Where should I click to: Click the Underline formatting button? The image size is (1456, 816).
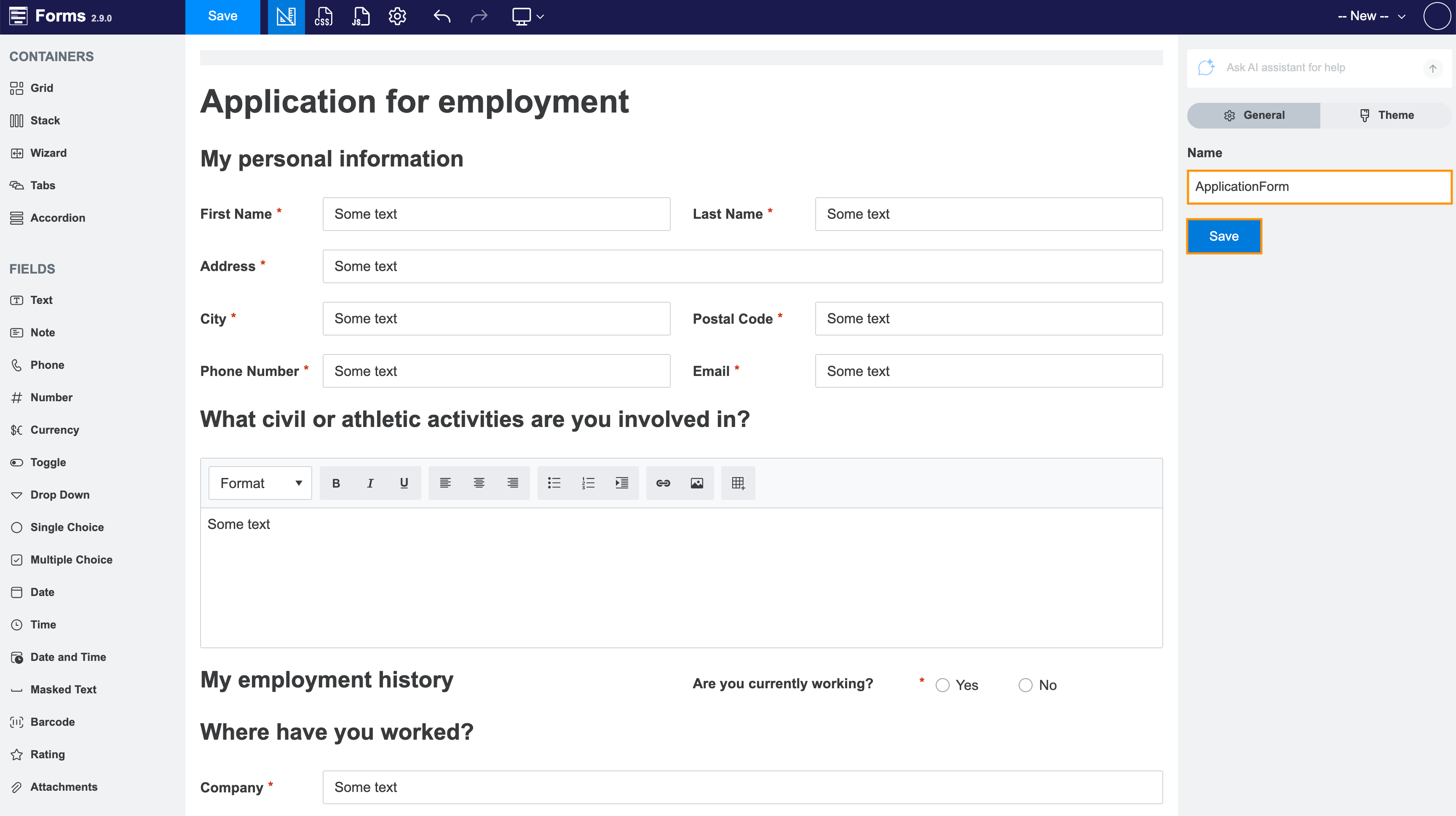click(x=404, y=483)
